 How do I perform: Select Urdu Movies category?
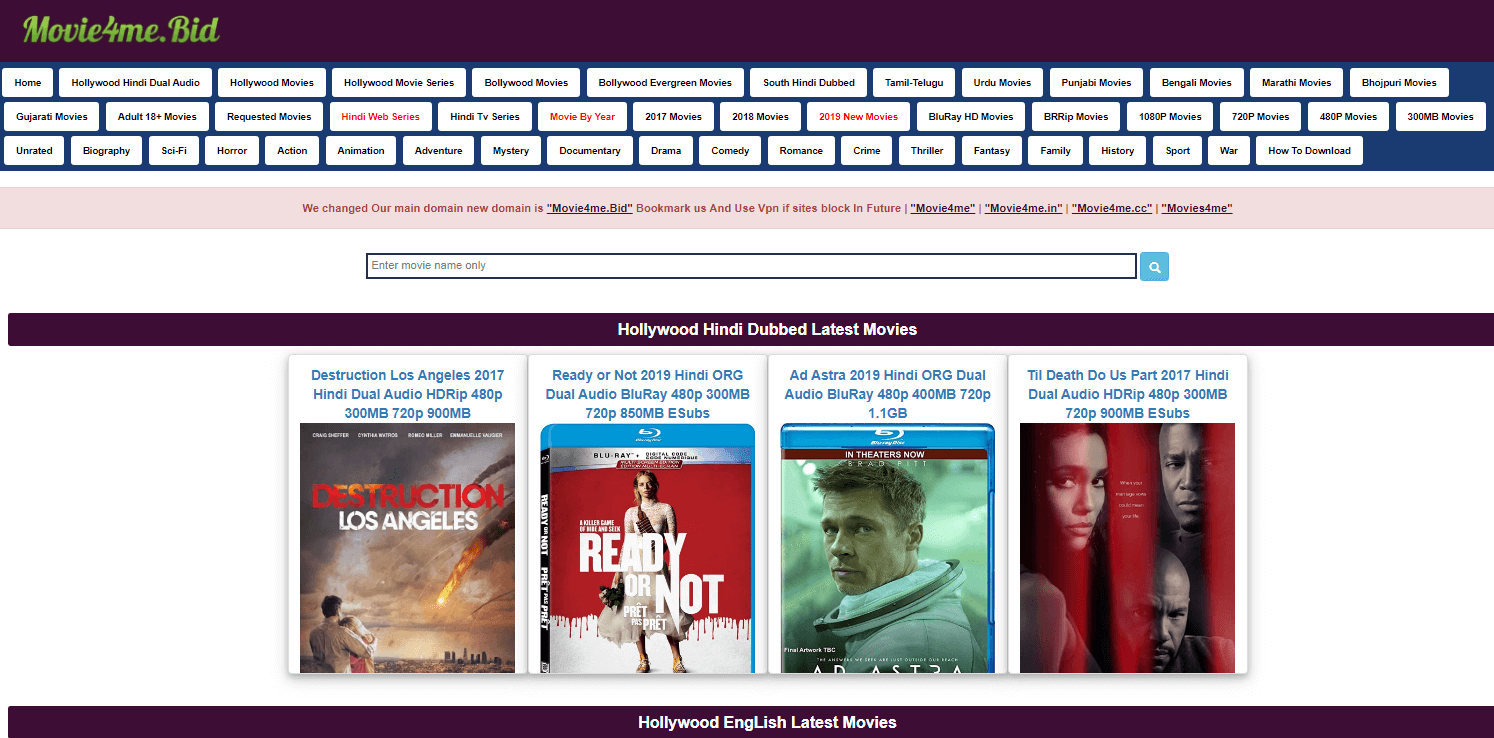click(x=1002, y=83)
